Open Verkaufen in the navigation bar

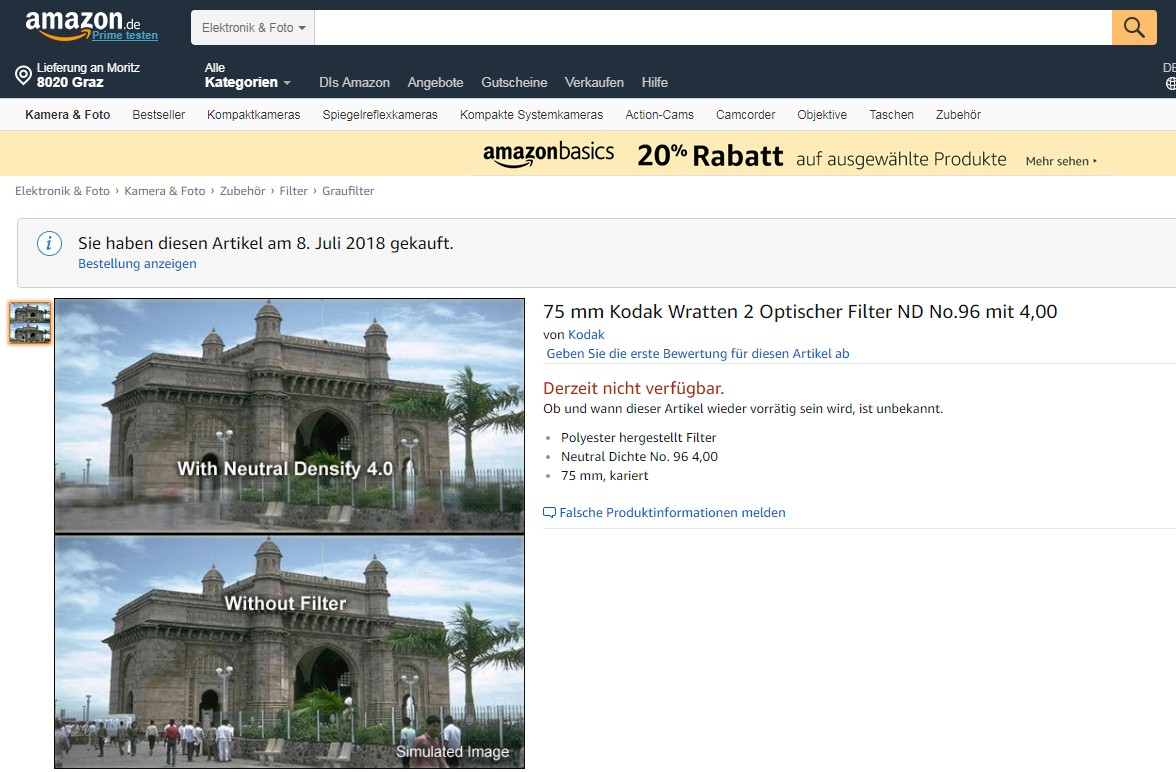[x=594, y=83]
